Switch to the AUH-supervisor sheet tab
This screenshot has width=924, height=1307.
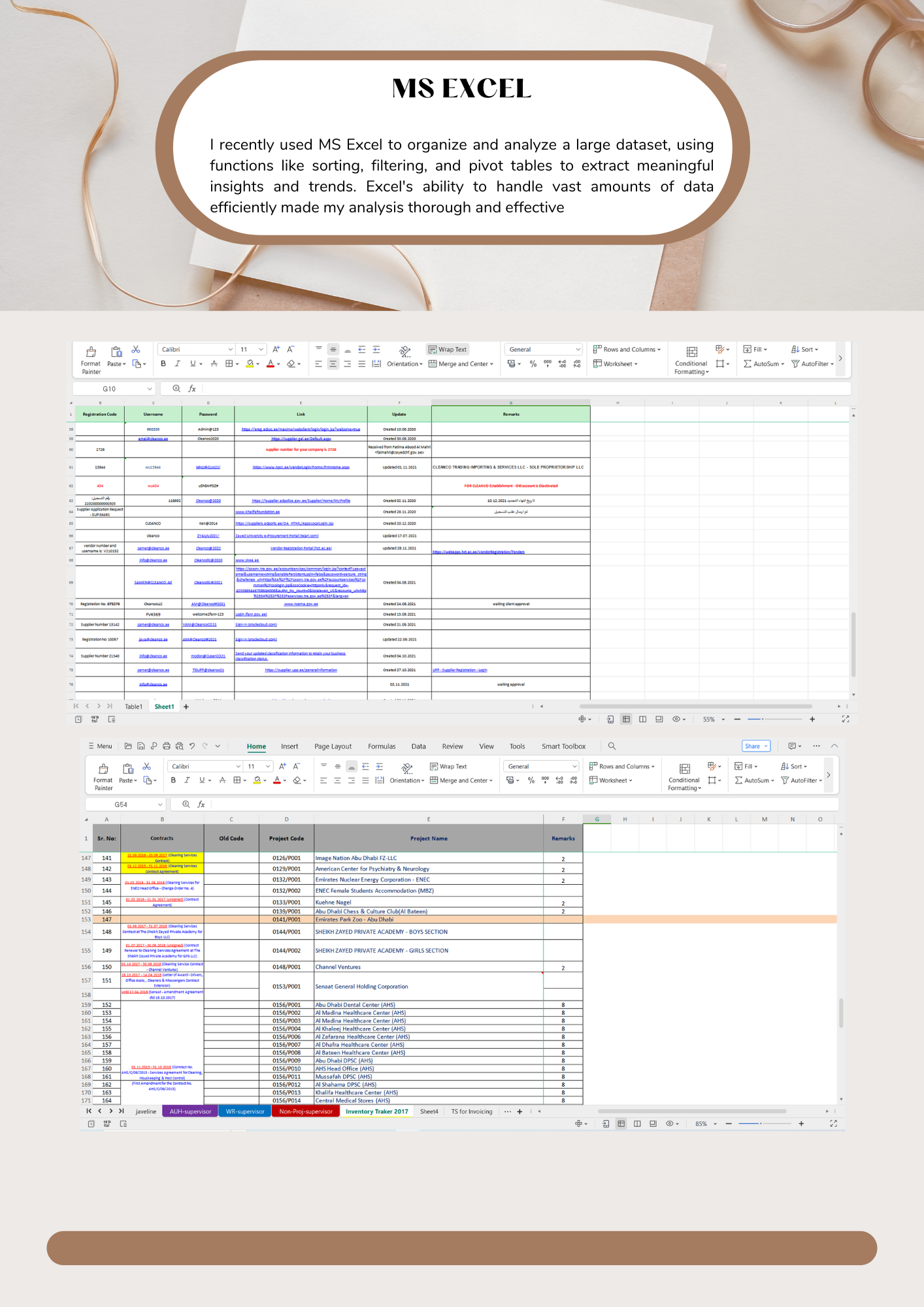190,1112
